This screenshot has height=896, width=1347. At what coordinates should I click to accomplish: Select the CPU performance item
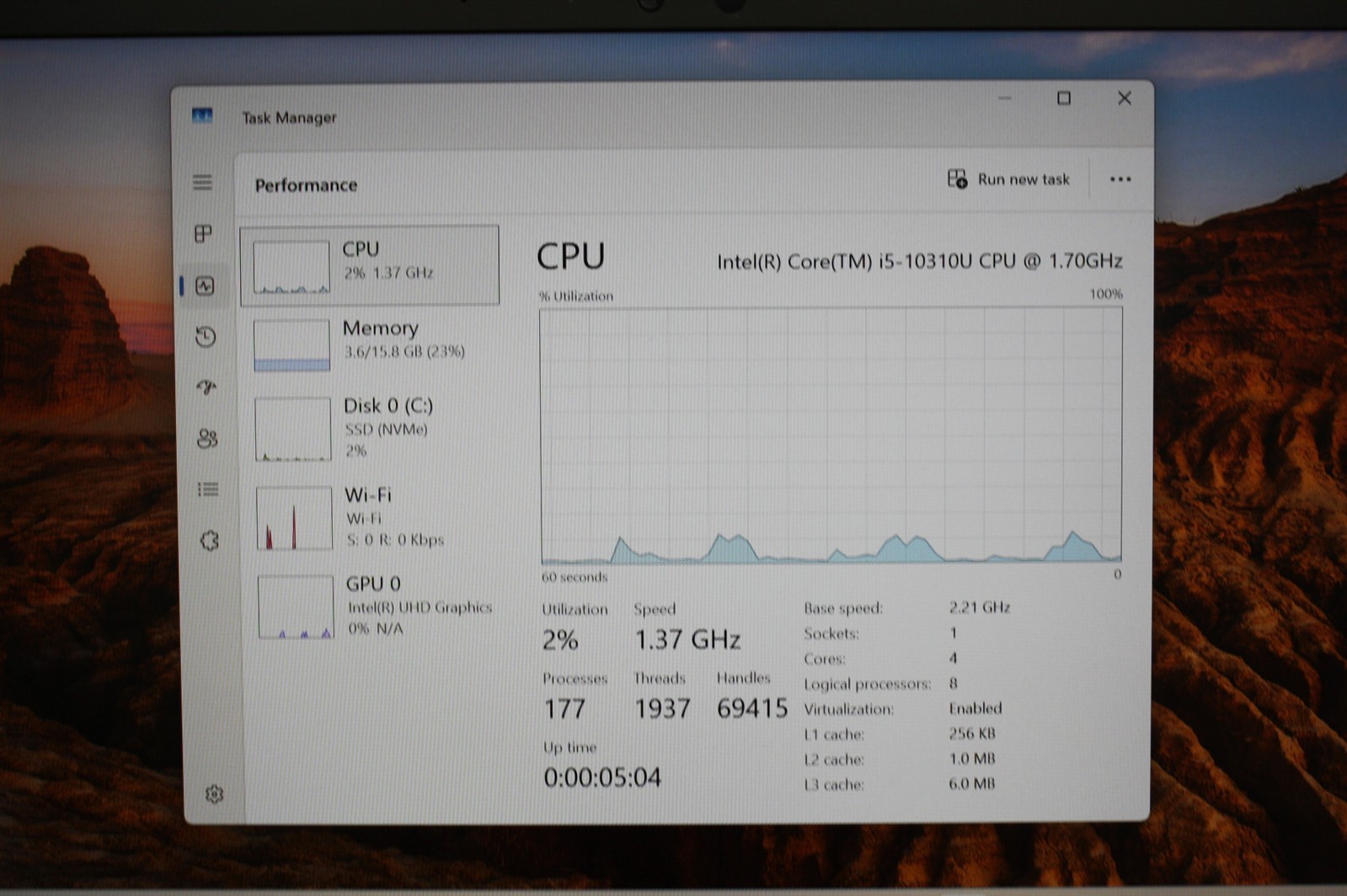pos(369,265)
